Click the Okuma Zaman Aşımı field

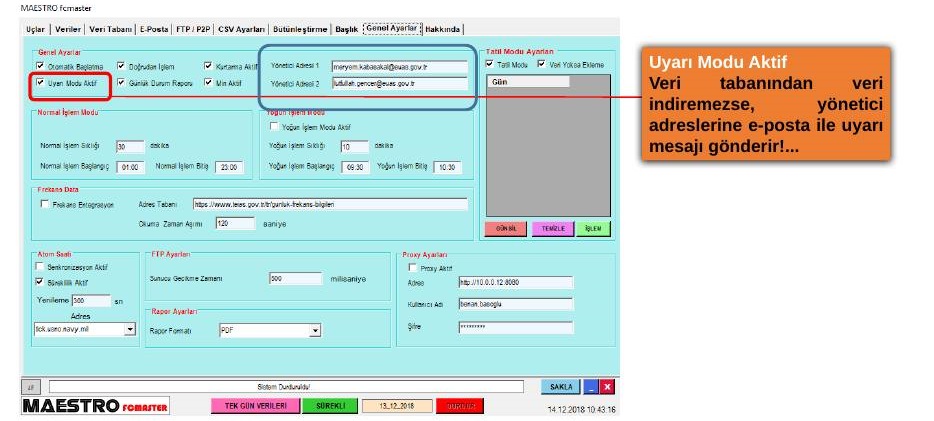235,224
